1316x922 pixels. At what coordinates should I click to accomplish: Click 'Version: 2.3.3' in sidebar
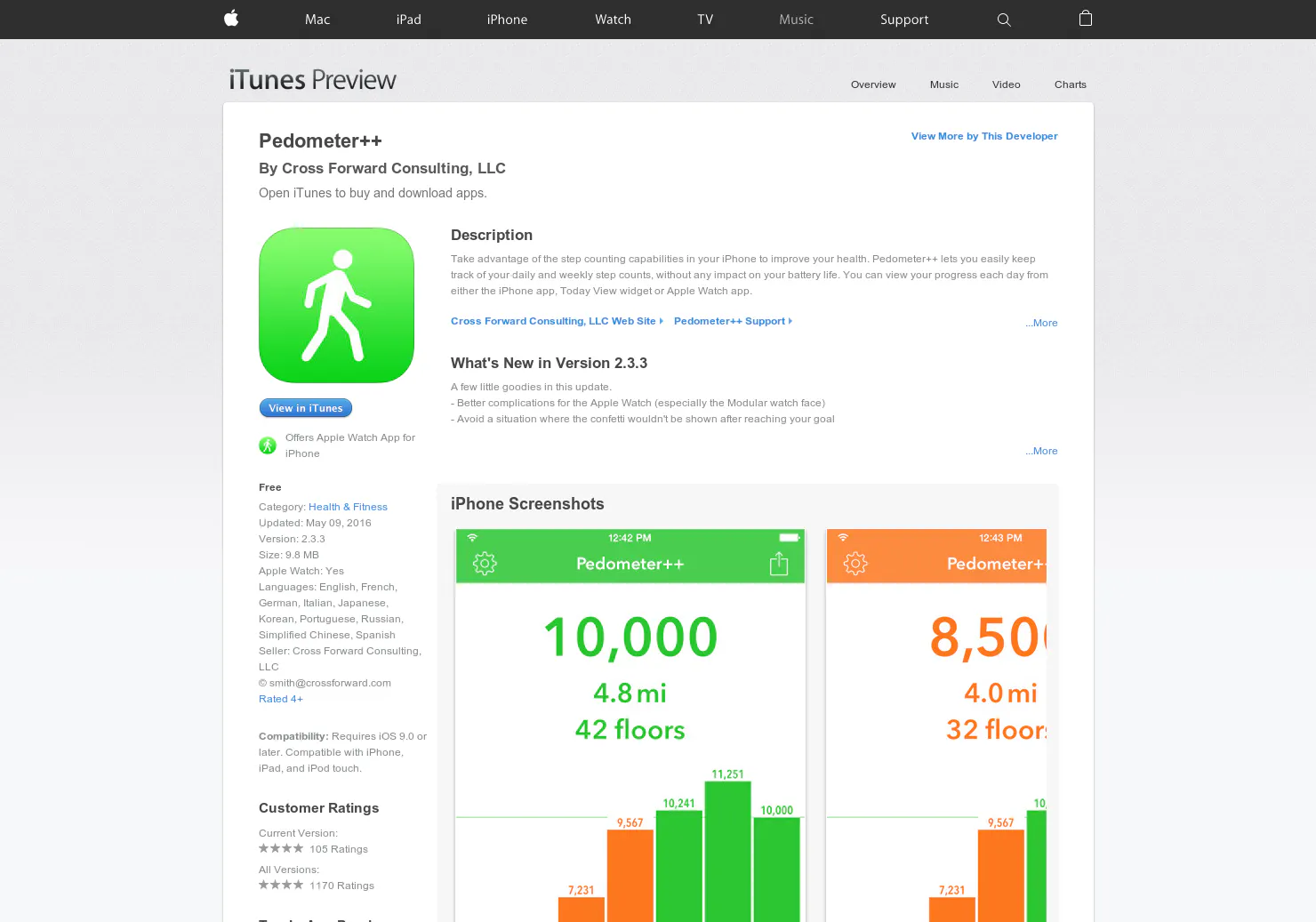tap(292, 539)
